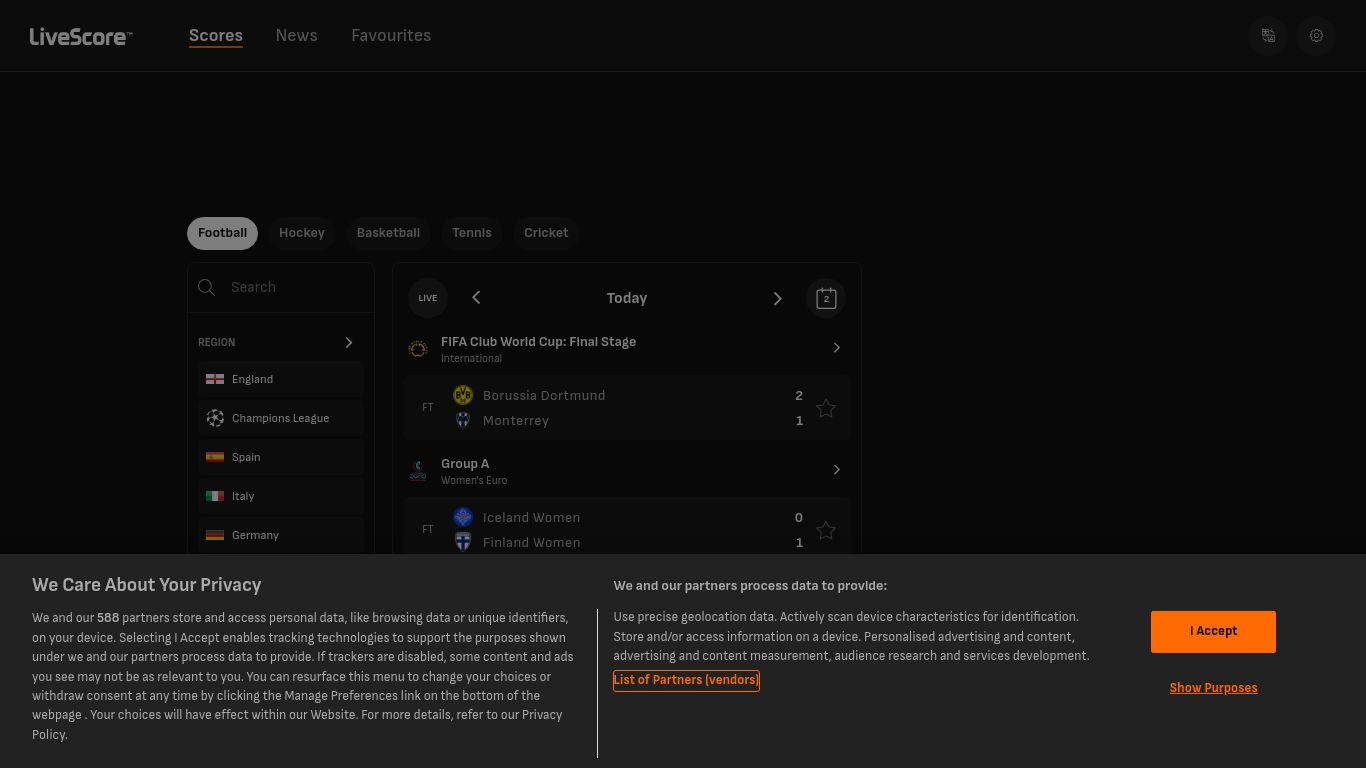This screenshot has width=1366, height=768.
Task: Click FT status of Iceland Women match
Action: pos(428,530)
